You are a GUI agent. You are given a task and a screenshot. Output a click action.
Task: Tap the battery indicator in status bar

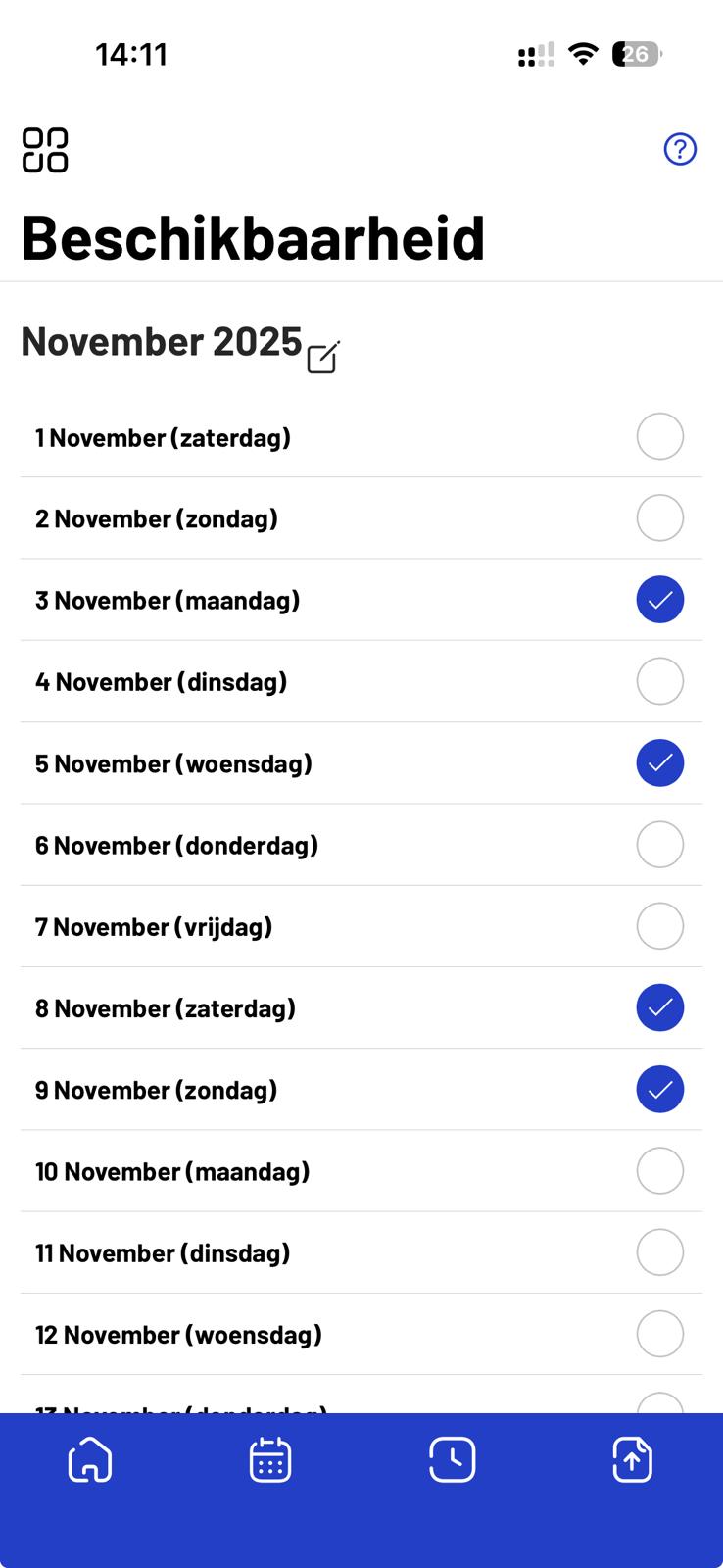pyautogui.click(x=636, y=54)
